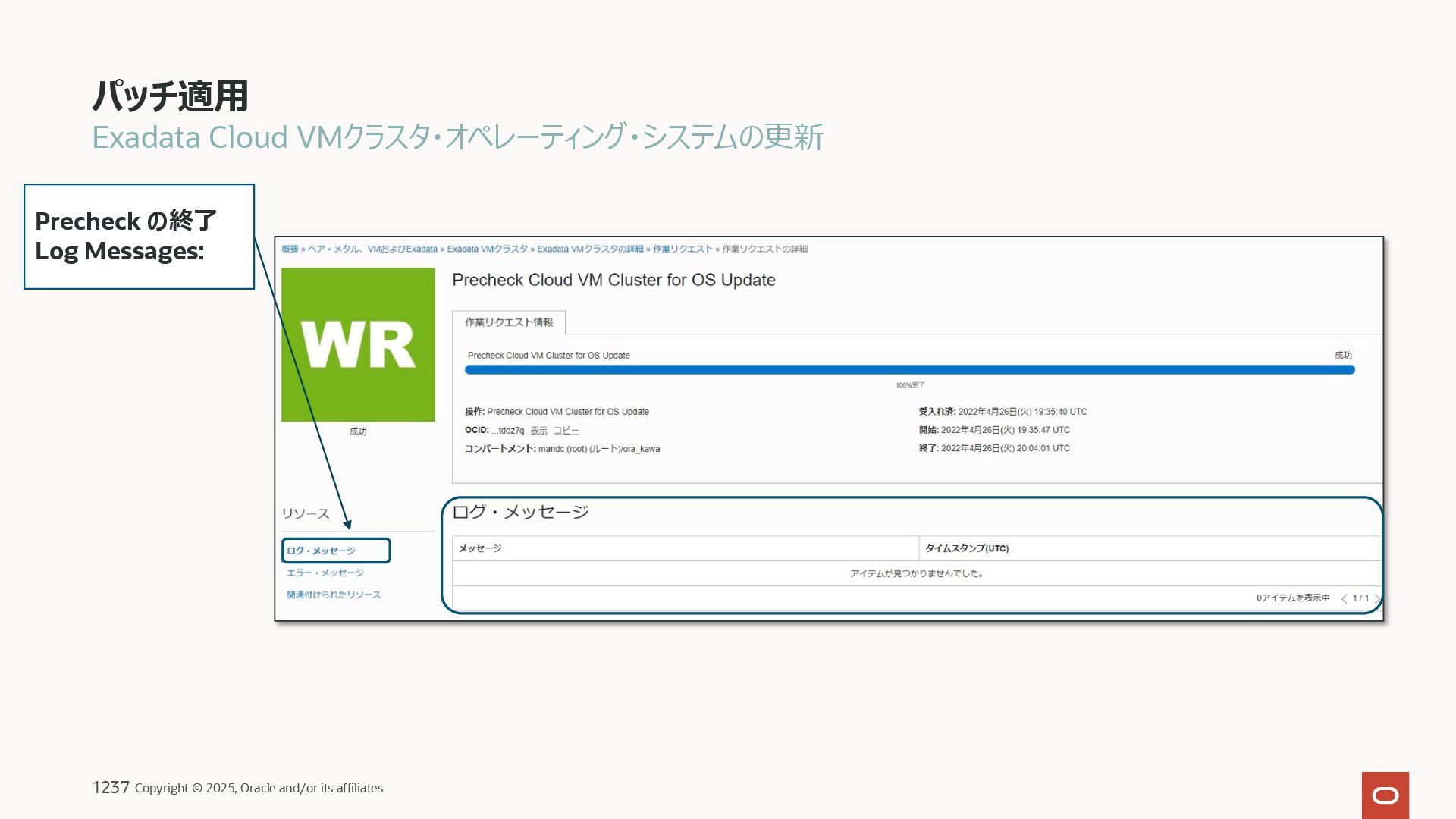Go to next page of log messages
This screenshot has height=819, width=1456.
point(1376,599)
